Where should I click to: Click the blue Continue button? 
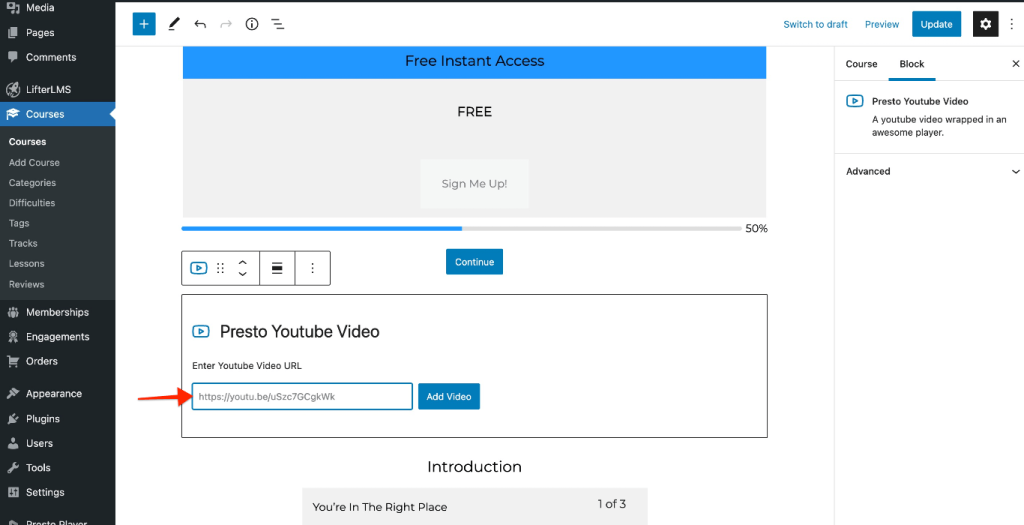474,262
